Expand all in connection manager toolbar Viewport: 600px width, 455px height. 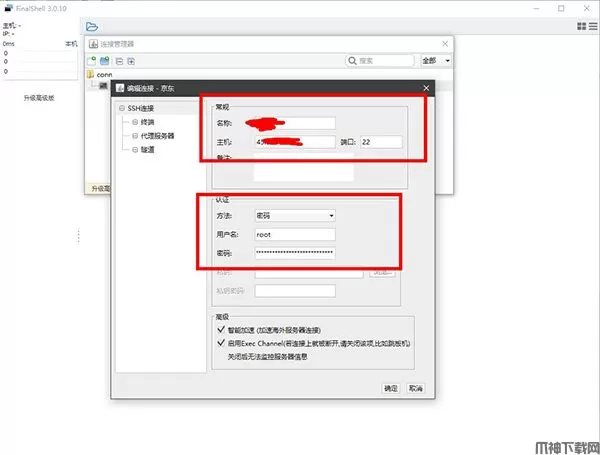(x=131, y=61)
